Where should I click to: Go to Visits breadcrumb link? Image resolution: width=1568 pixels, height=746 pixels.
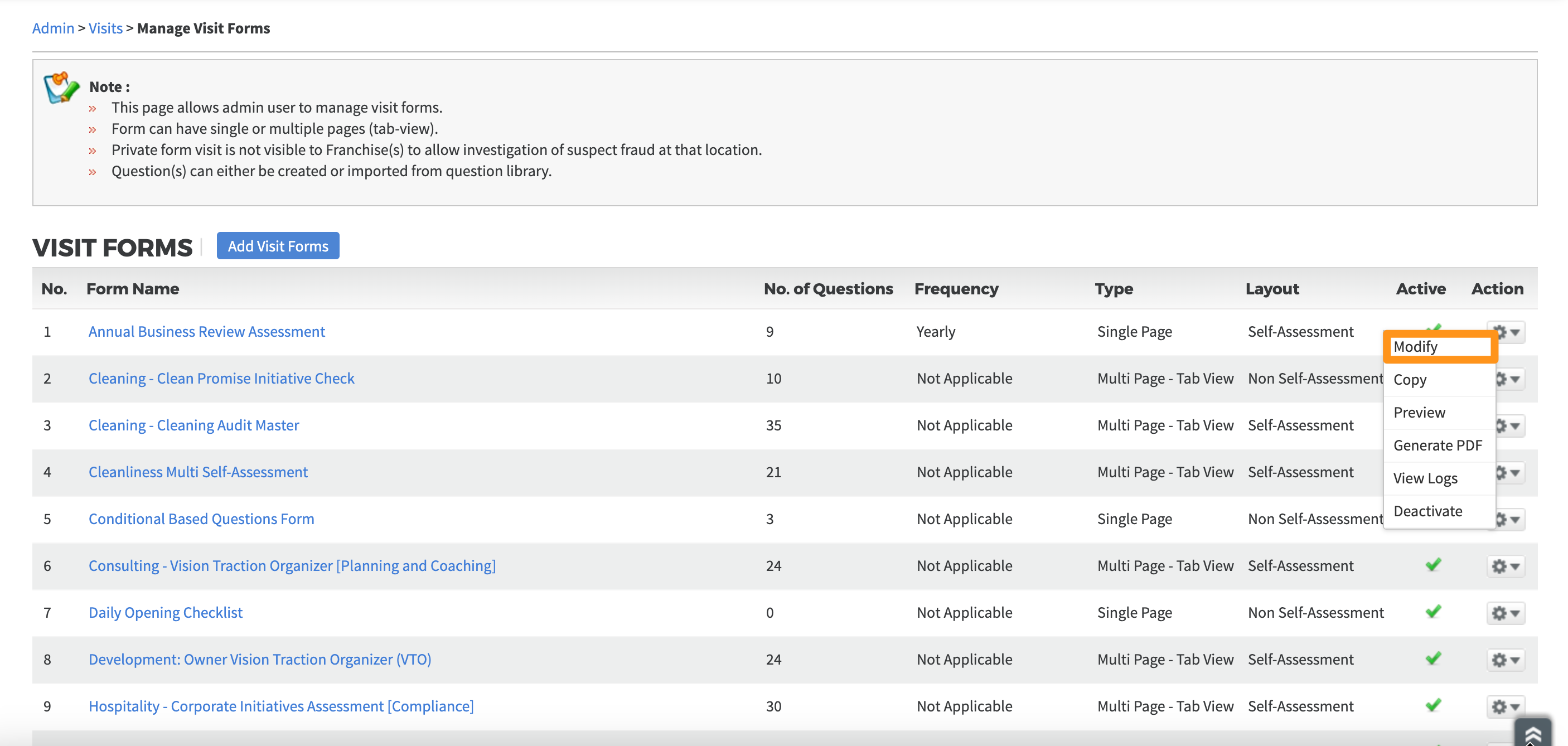click(105, 28)
